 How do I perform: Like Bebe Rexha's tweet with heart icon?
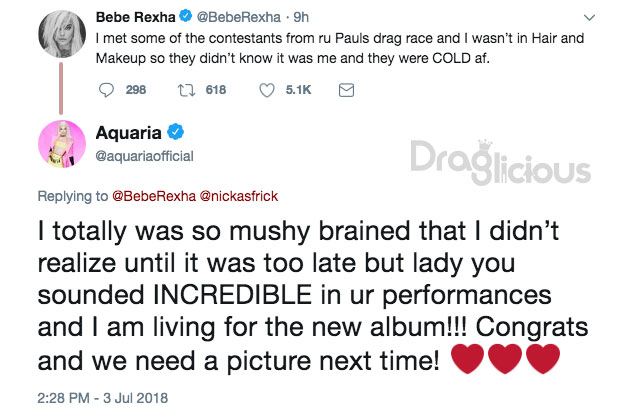[267, 90]
